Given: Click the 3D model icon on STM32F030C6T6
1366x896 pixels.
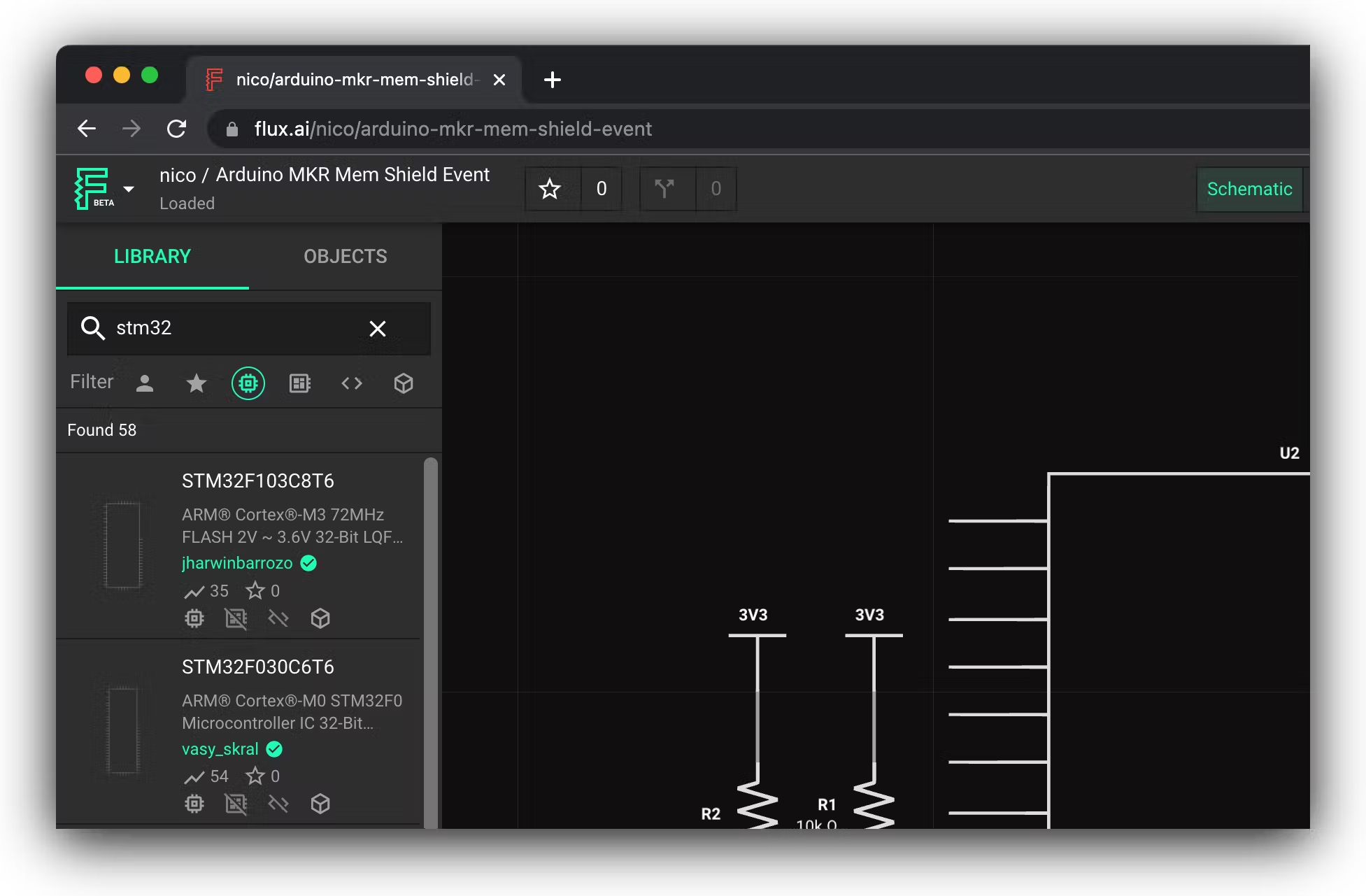Looking at the screenshot, I should [x=320, y=804].
